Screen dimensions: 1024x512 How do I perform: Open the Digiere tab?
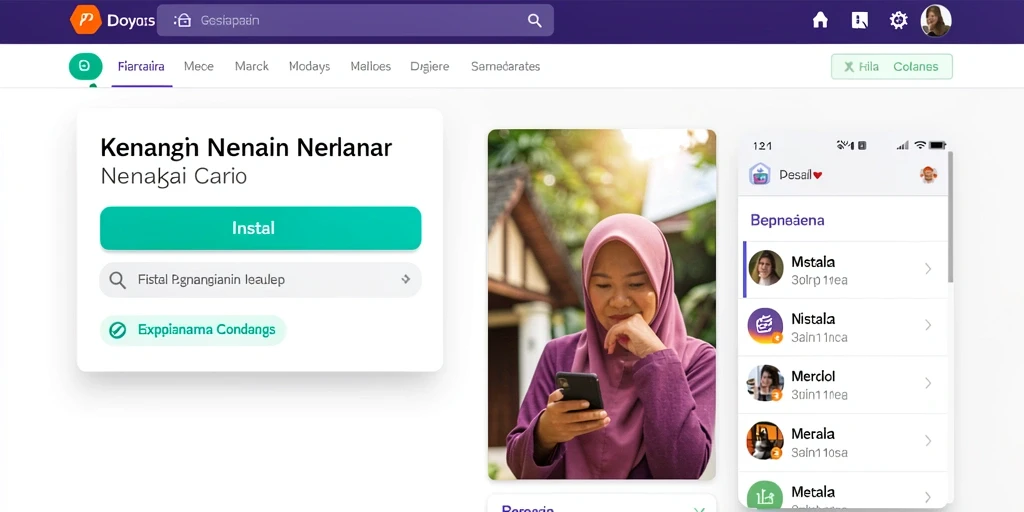click(x=430, y=67)
